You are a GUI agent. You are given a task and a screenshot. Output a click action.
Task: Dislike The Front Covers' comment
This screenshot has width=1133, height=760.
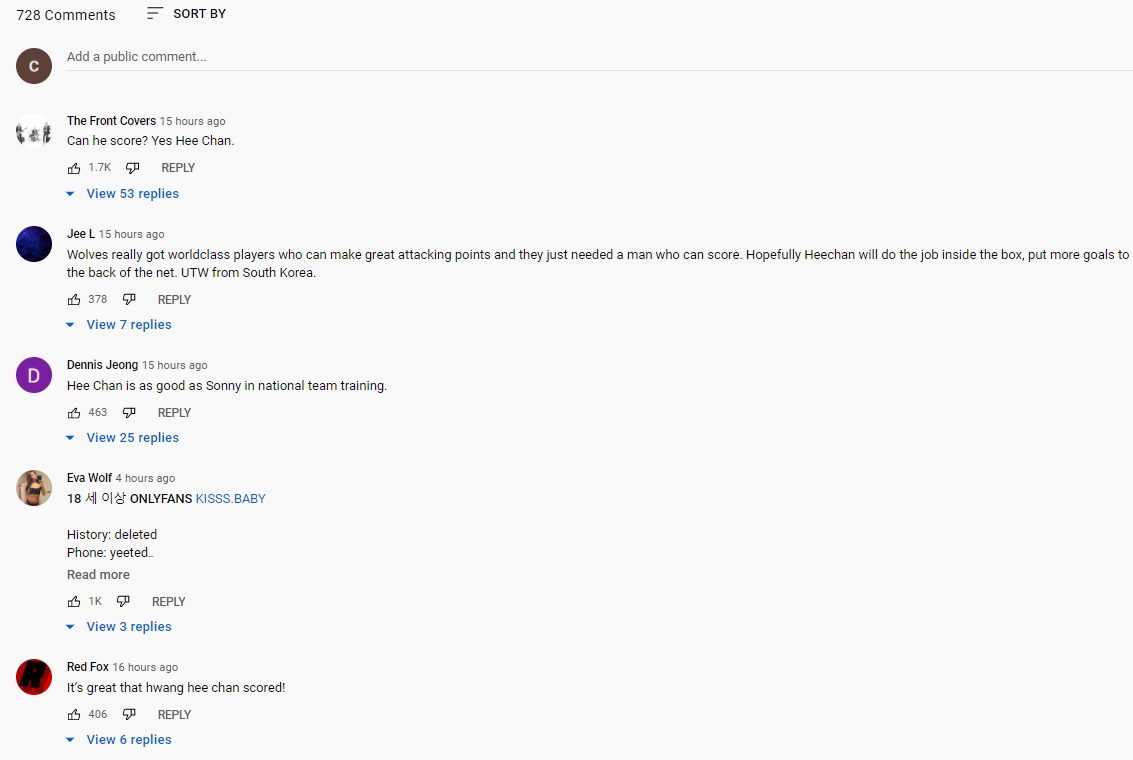(x=132, y=168)
